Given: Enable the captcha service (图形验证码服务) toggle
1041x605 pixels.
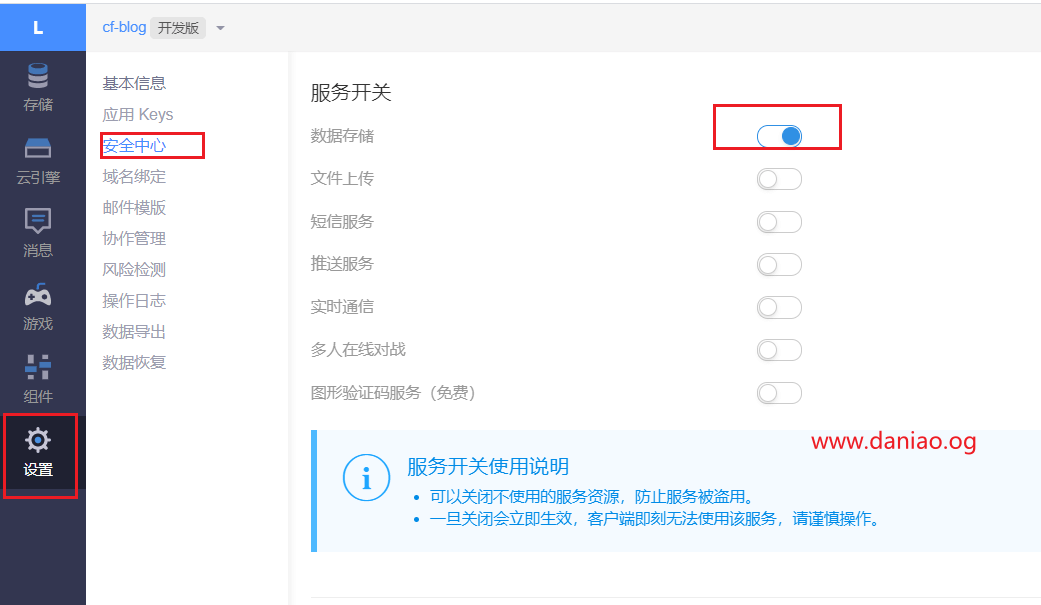Looking at the screenshot, I should (x=779, y=393).
